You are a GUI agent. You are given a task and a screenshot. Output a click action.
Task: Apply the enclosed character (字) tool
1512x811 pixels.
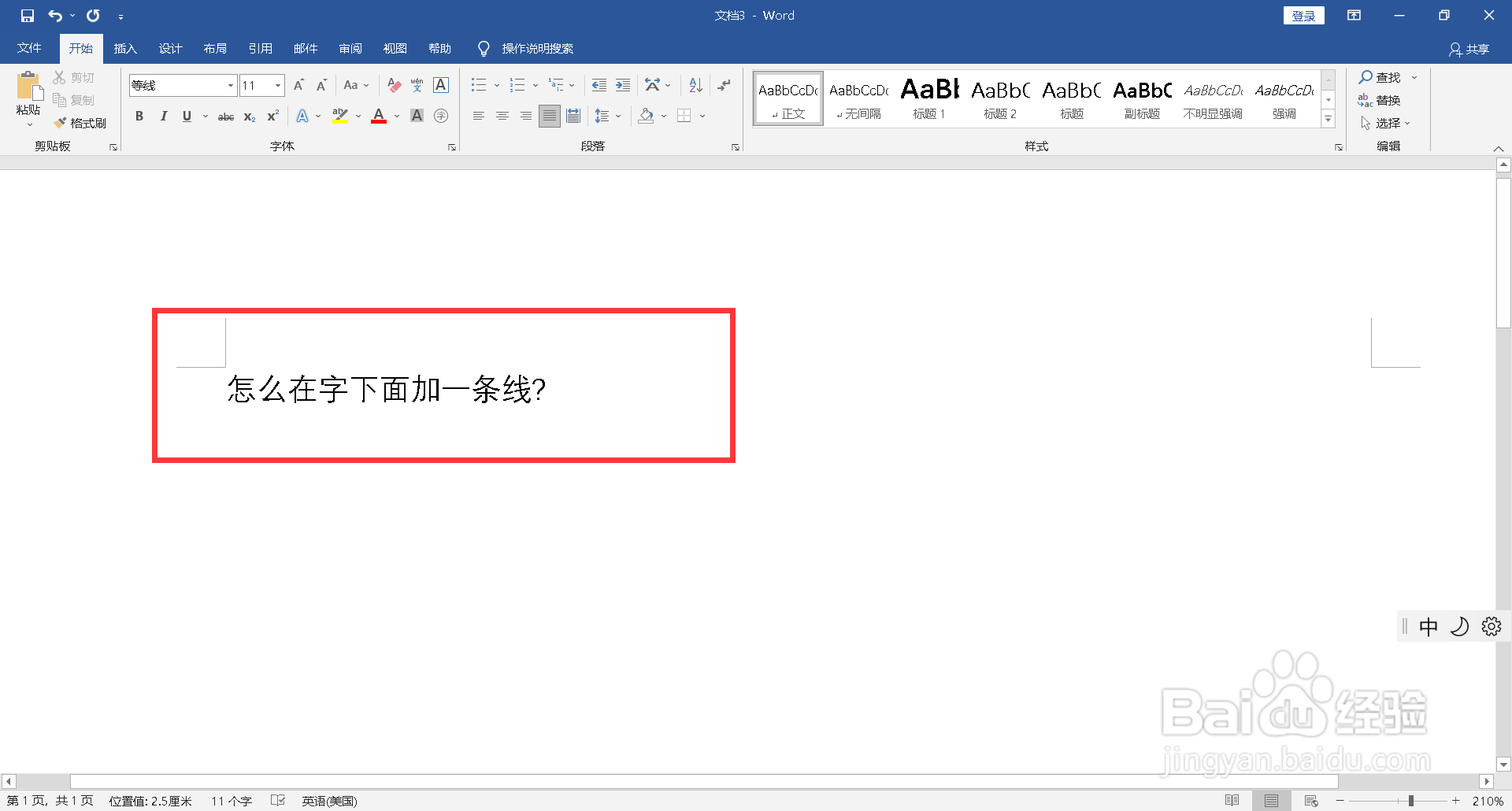coord(441,116)
